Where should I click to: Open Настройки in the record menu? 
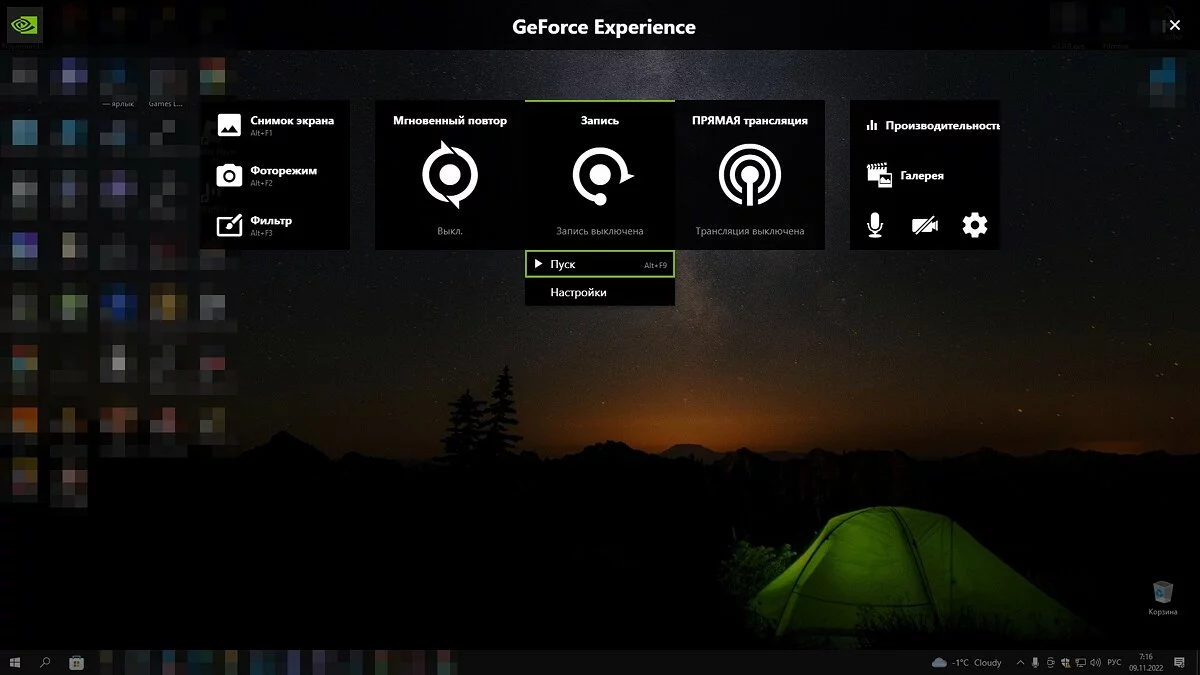click(600, 292)
